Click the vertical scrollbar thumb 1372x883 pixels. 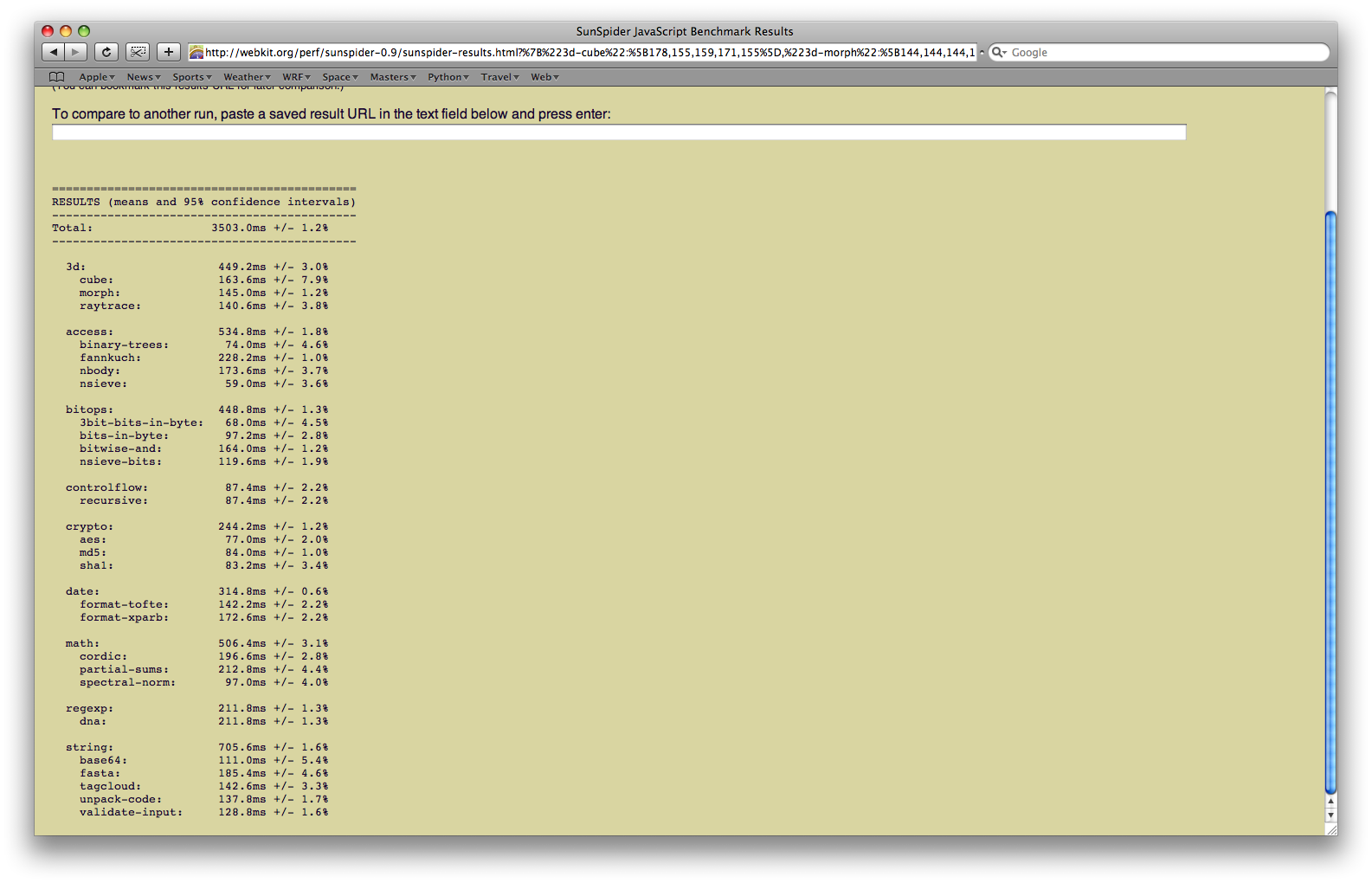1331,502
